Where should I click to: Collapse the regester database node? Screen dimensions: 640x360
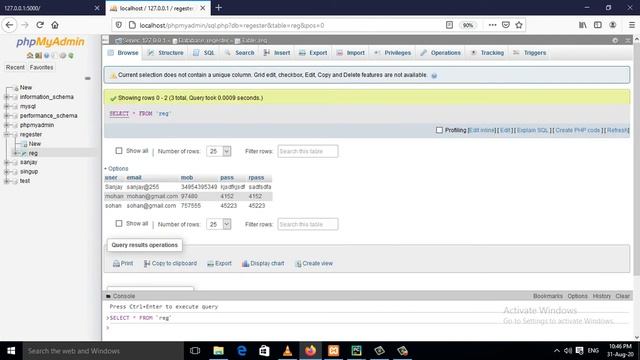tap(7, 134)
